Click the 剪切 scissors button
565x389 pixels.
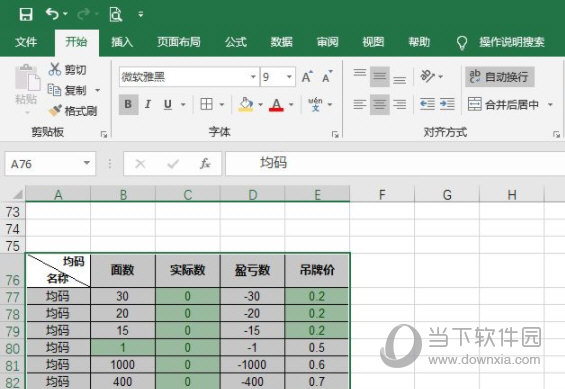68,69
